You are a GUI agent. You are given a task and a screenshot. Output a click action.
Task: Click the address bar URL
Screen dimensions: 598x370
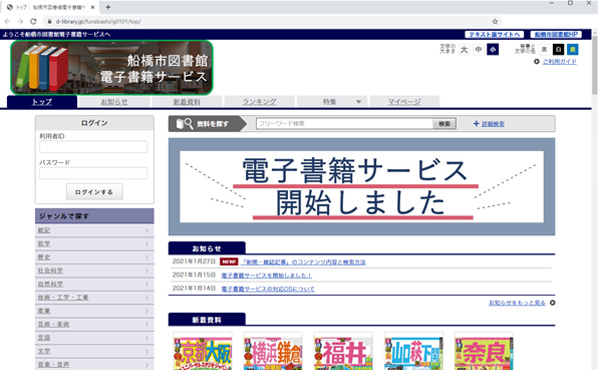point(98,22)
